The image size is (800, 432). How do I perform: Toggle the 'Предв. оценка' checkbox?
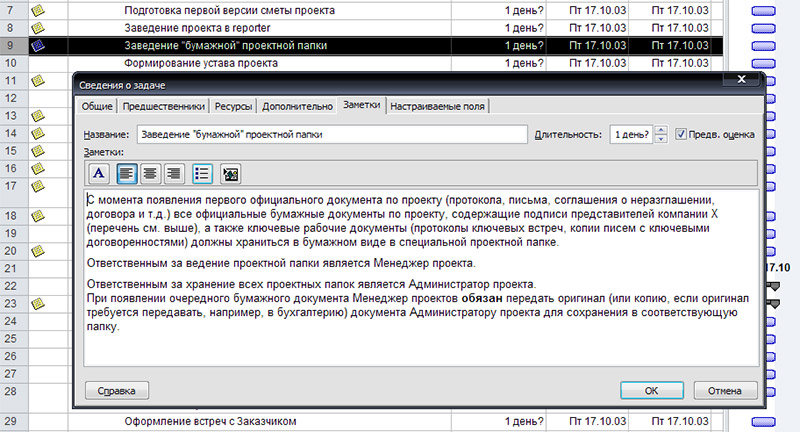pos(682,134)
